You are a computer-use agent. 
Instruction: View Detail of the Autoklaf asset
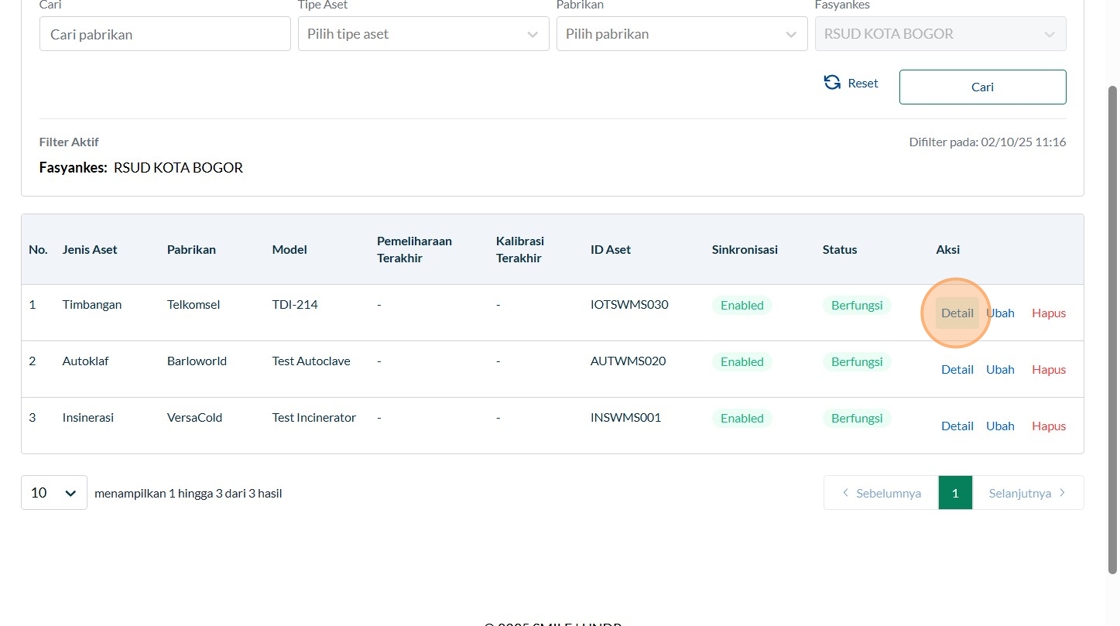(x=957, y=369)
